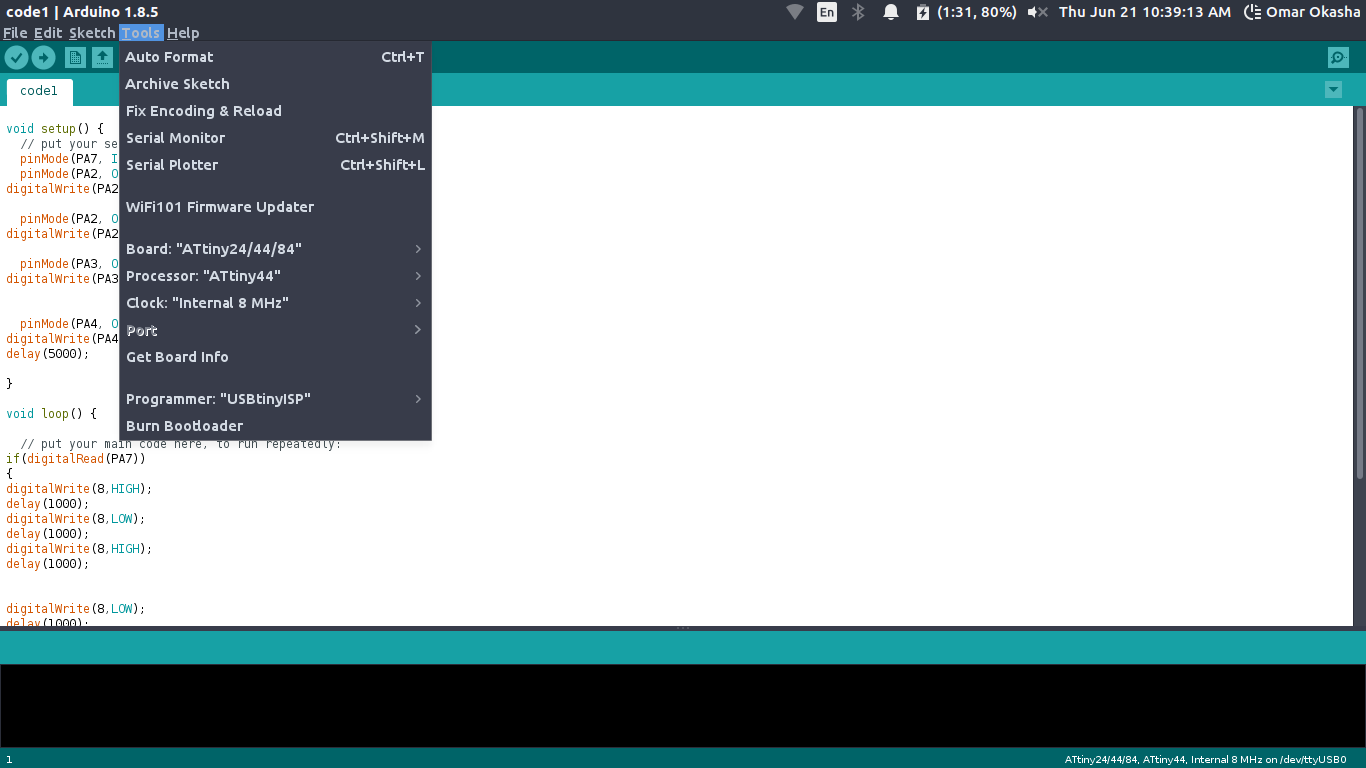The height and width of the screenshot is (768, 1366).
Task: Open the Sketch menu
Action: (92, 33)
